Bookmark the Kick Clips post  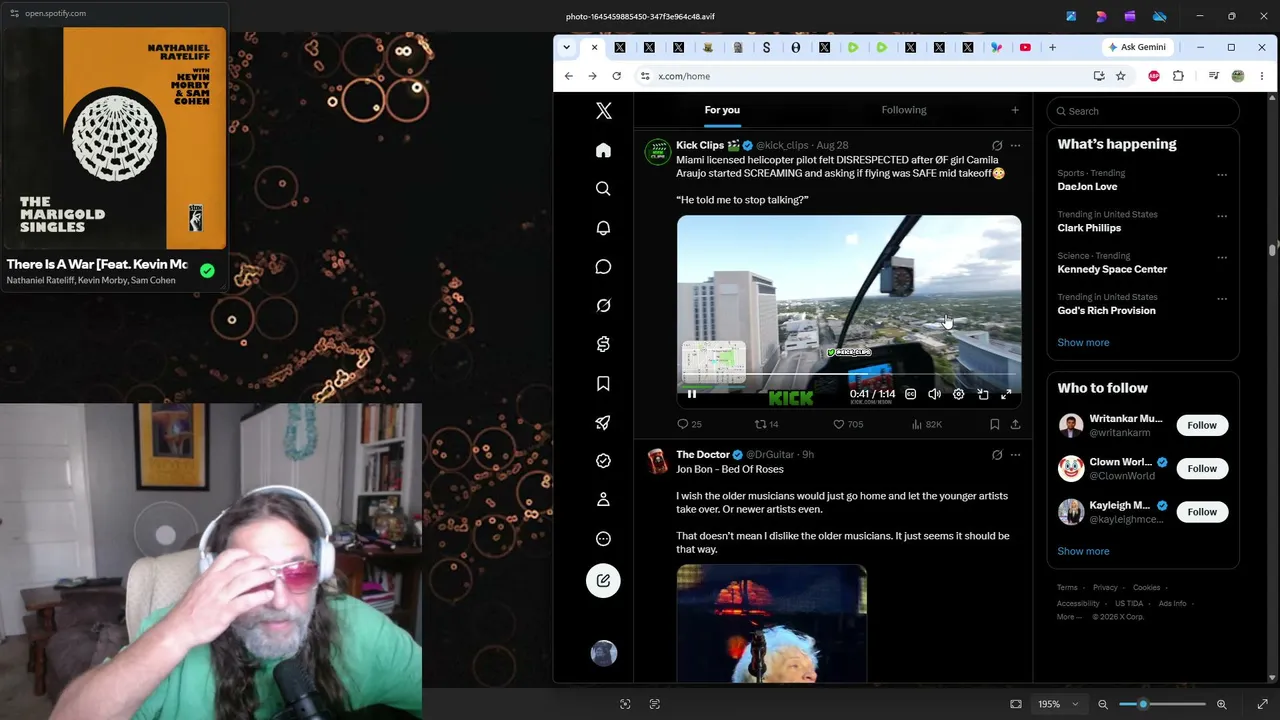(x=994, y=424)
